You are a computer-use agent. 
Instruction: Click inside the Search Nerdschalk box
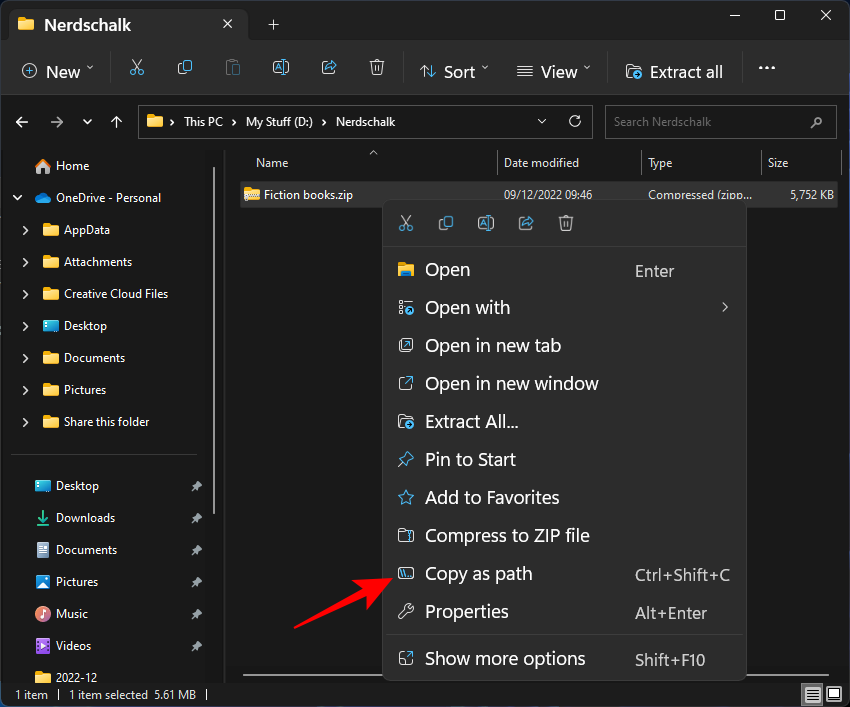point(710,121)
